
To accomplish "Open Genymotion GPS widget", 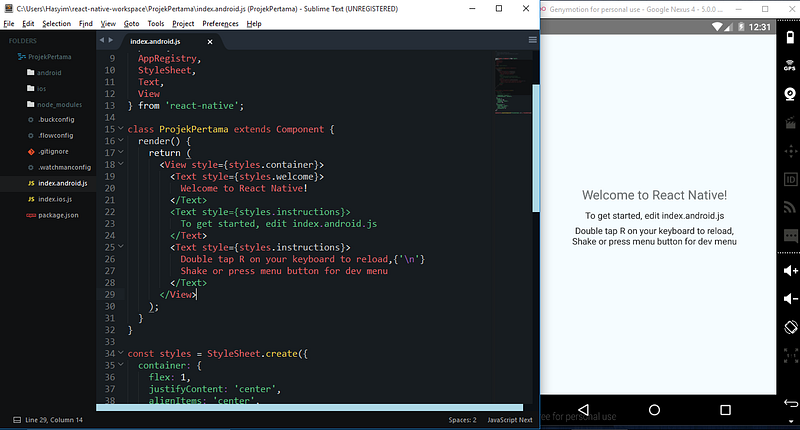I will [x=790, y=65].
